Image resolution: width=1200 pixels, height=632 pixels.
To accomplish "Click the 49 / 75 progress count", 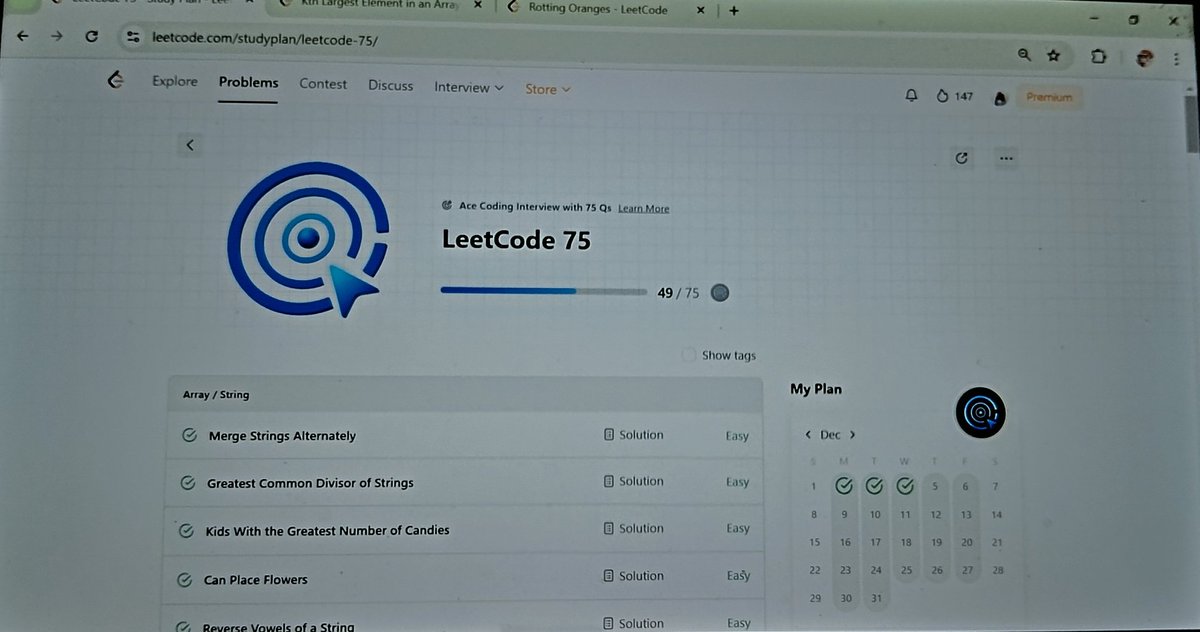I will pyautogui.click(x=679, y=293).
